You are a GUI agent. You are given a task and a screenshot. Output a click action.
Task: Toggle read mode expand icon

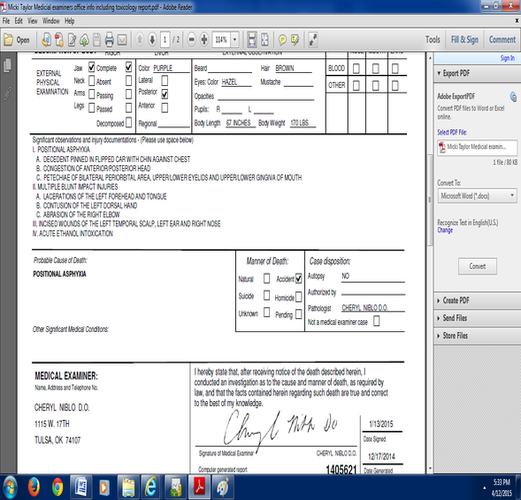pyautogui.click(x=313, y=40)
